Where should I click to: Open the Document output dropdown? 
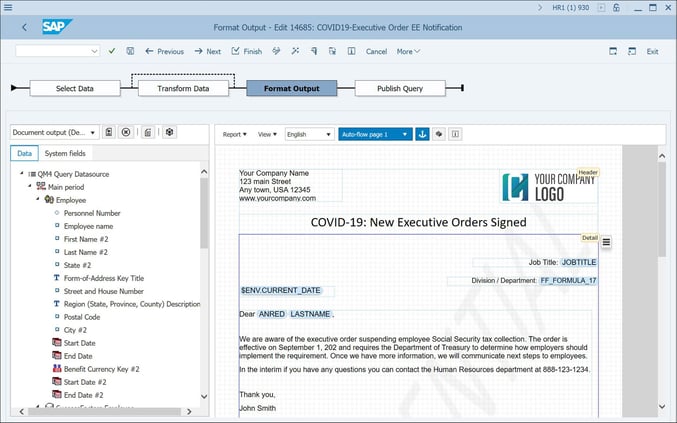(x=55, y=133)
